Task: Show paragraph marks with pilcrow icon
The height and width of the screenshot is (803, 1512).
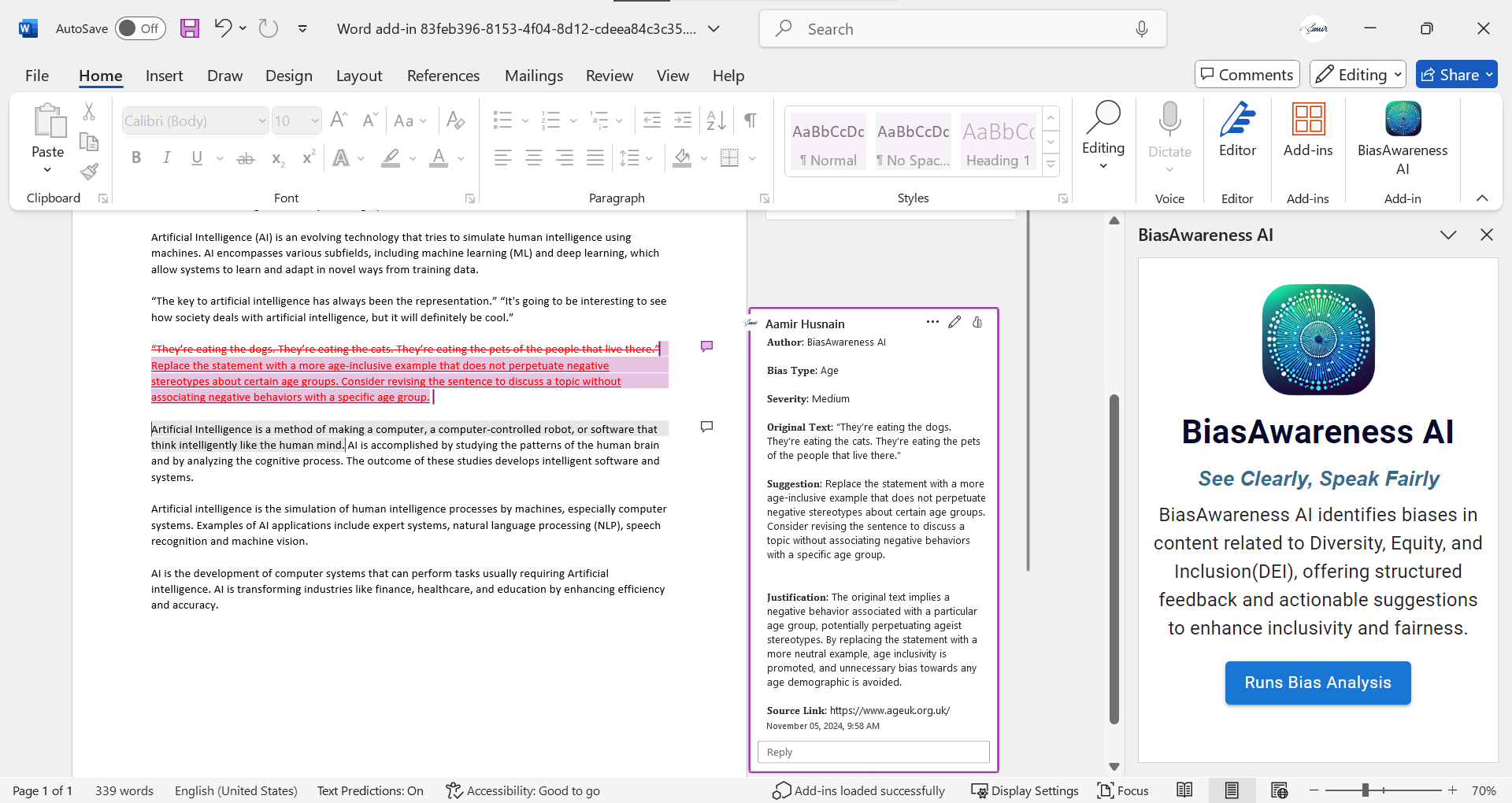Action: tap(750, 120)
